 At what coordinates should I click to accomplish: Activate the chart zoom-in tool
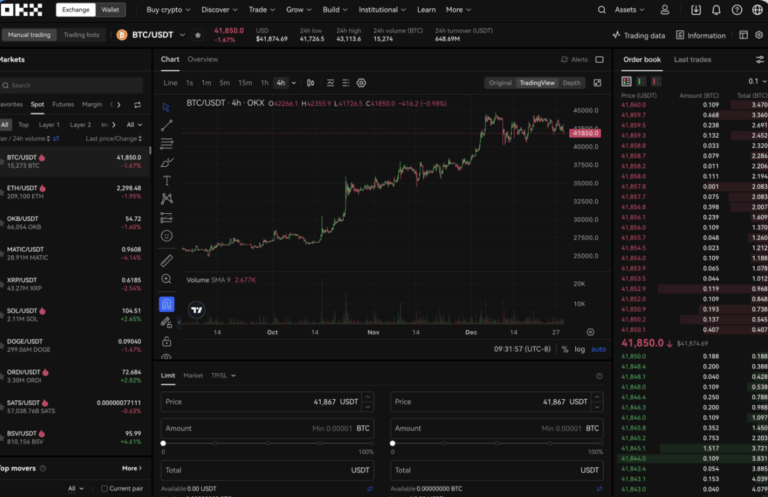point(166,279)
